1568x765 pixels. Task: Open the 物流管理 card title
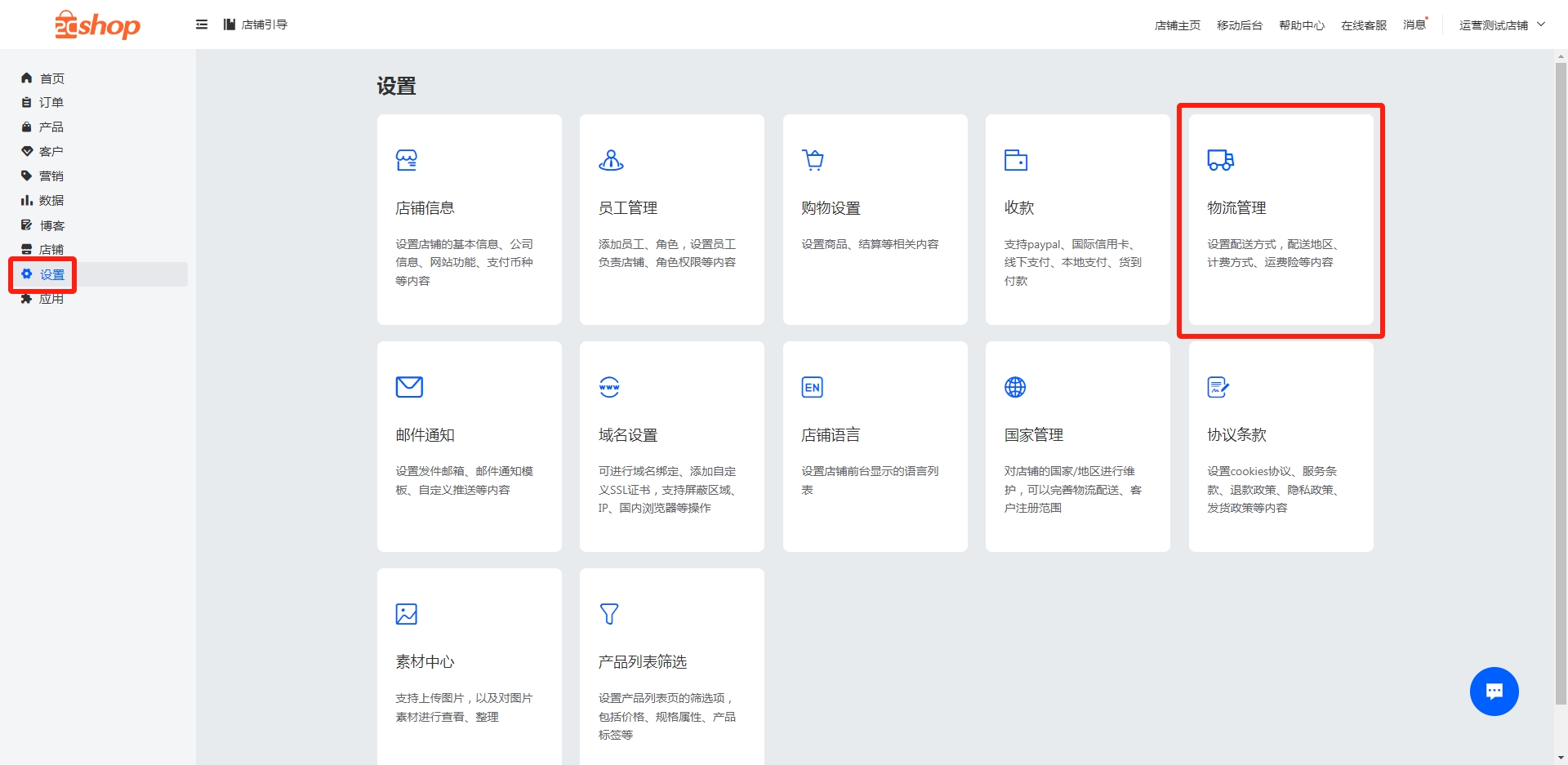(1236, 208)
